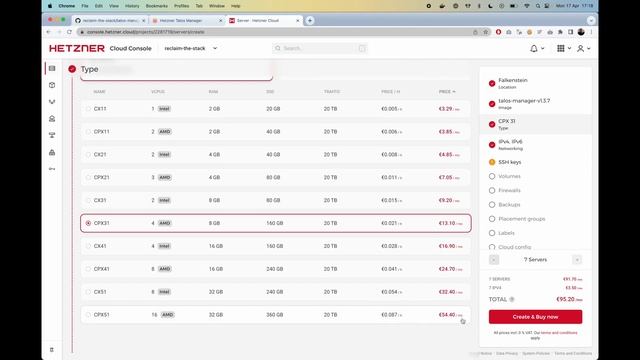The height and width of the screenshot is (360, 640).
Task: Jump to the talos-manager image step
Action: pos(536,104)
